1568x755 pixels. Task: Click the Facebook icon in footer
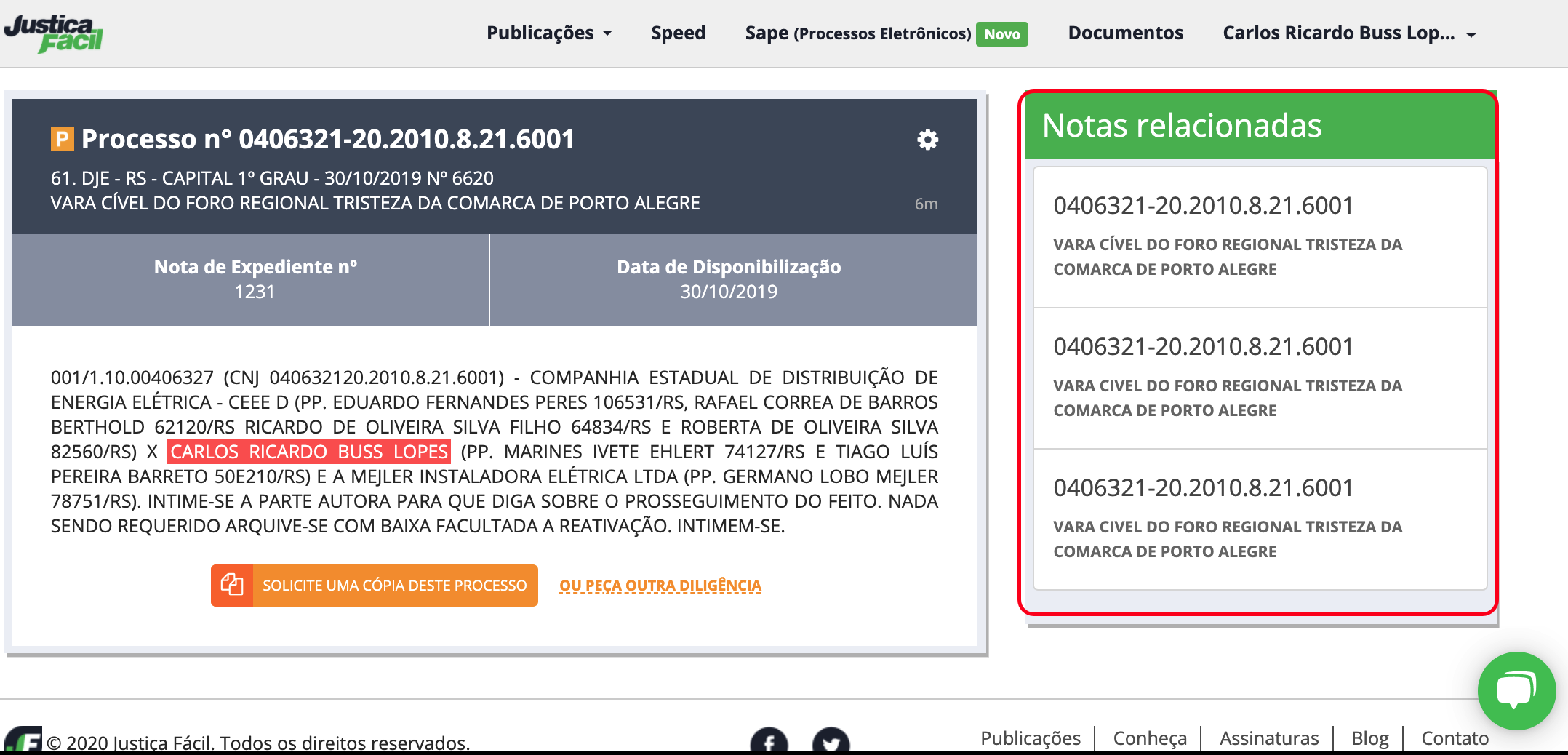(x=769, y=742)
